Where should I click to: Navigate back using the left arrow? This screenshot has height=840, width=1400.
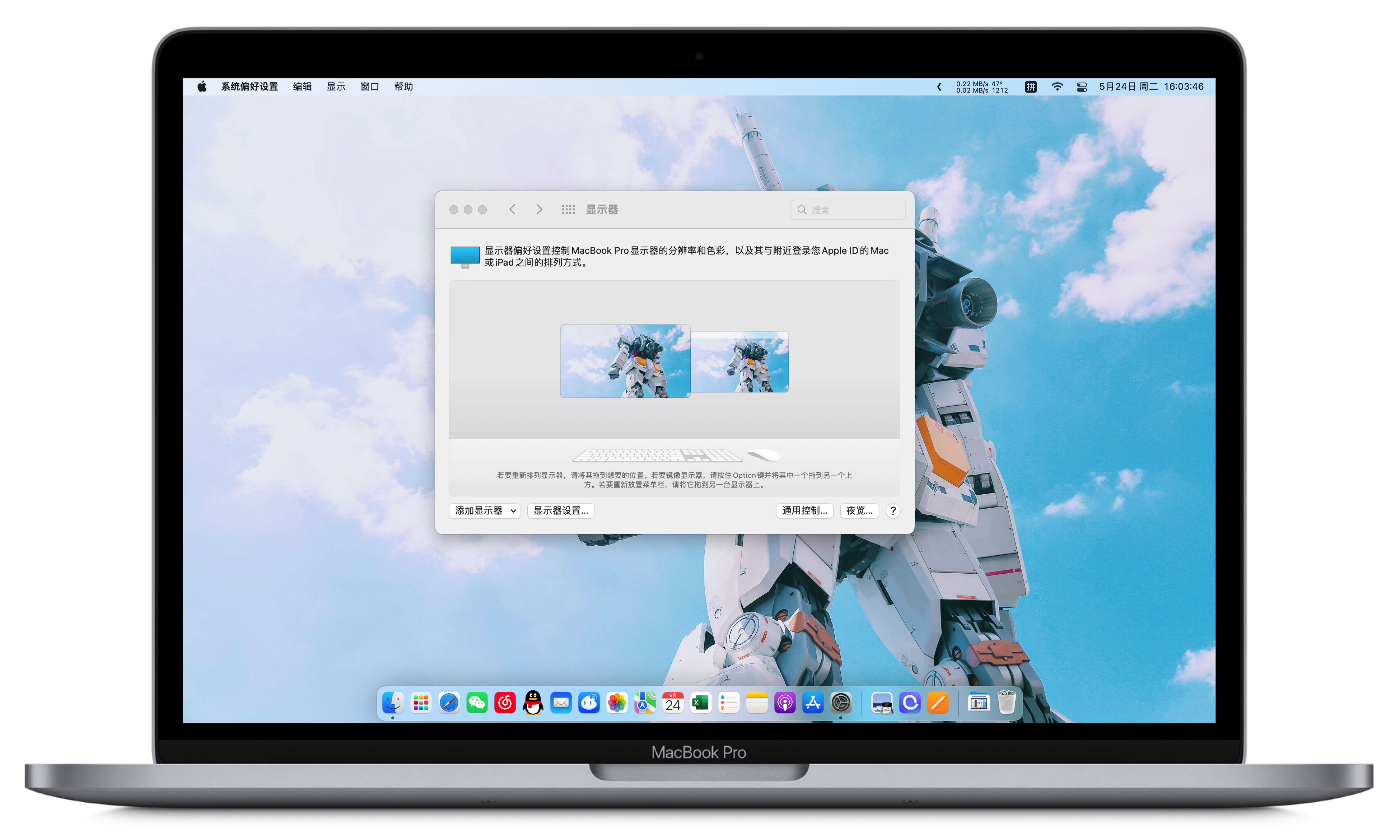512,209
